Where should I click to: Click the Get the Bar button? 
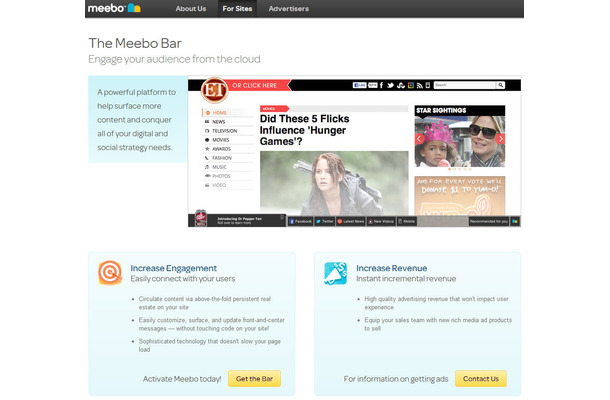pos(254,379)
